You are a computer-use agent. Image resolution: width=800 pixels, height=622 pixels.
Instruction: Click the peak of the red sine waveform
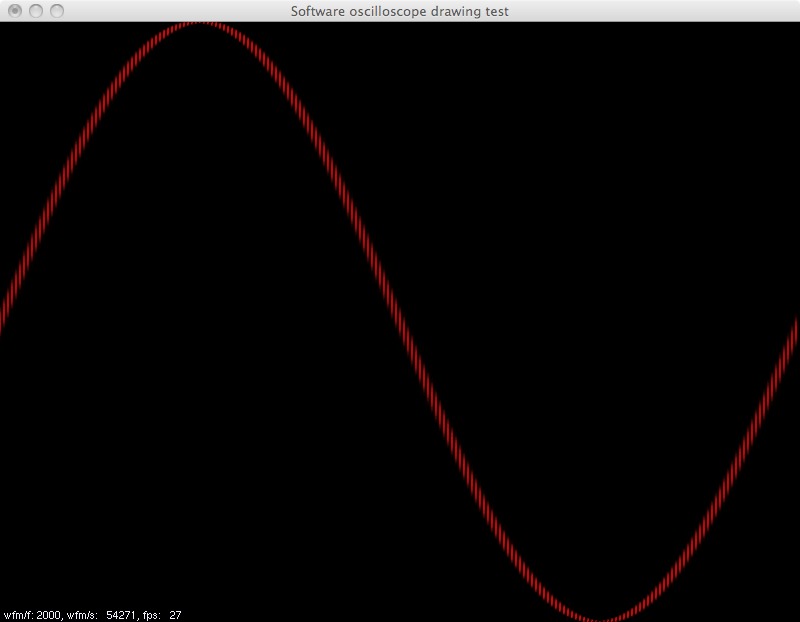pos(199,23)
